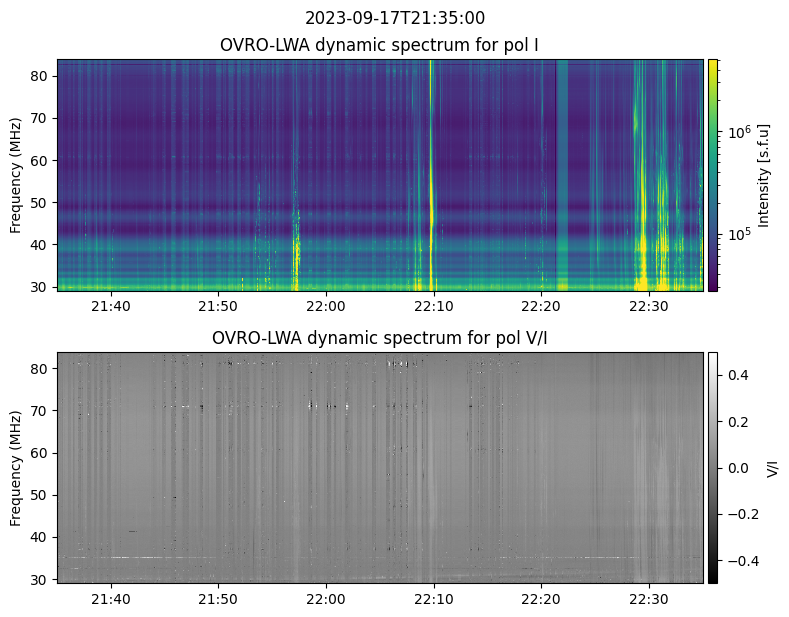Click the 0.4 tick on V/I colorbar
Viewport: 789px width, 617px height.
735,375
